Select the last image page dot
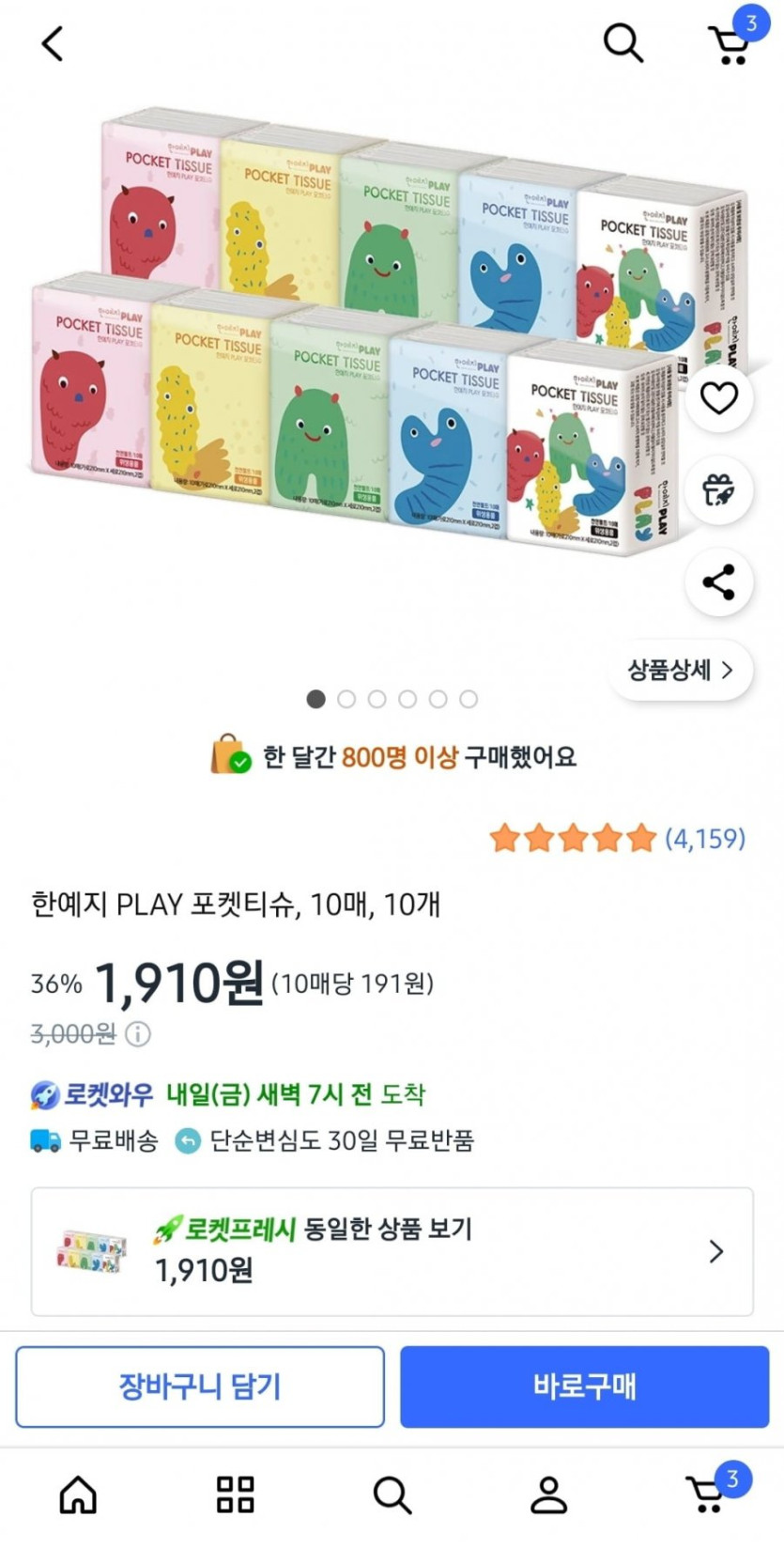 coord(469,699)
